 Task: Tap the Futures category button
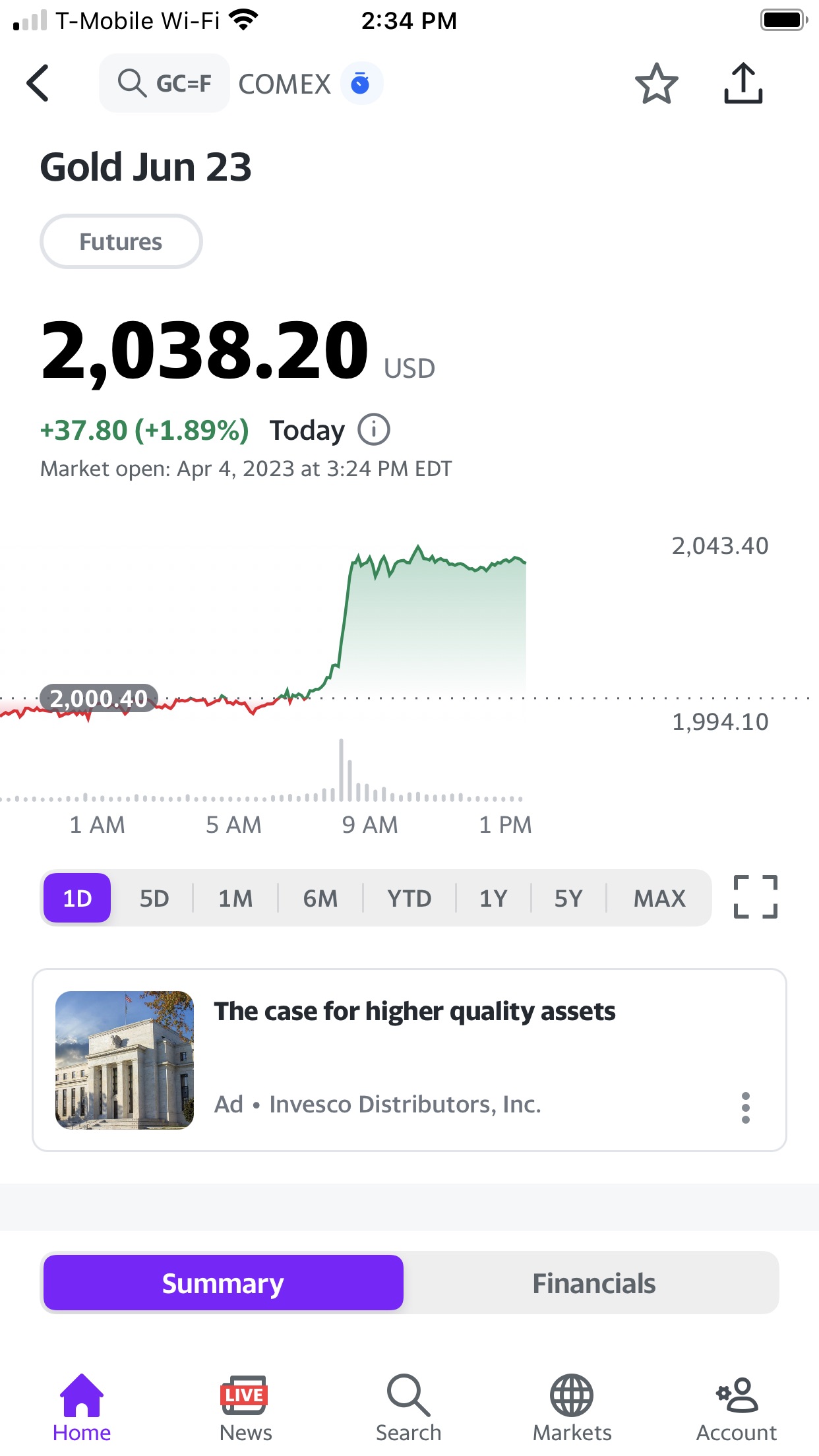(x=121, y=241)
